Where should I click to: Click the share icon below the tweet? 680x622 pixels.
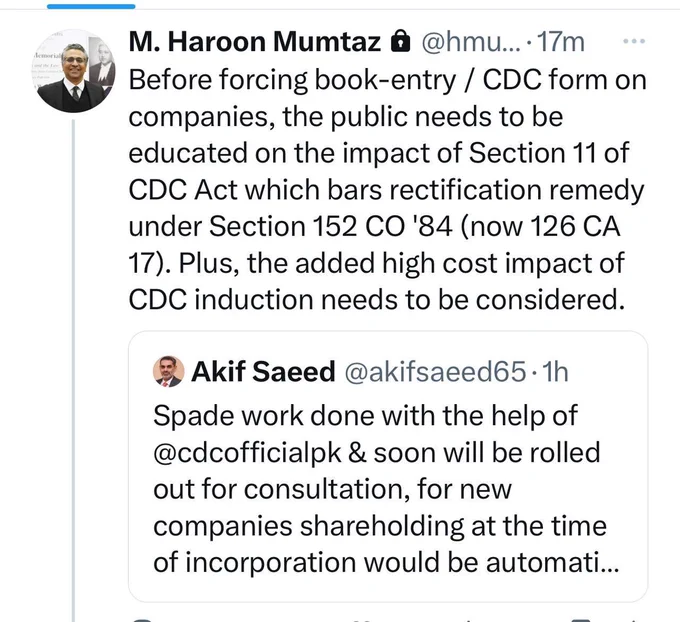click(633, 620)
